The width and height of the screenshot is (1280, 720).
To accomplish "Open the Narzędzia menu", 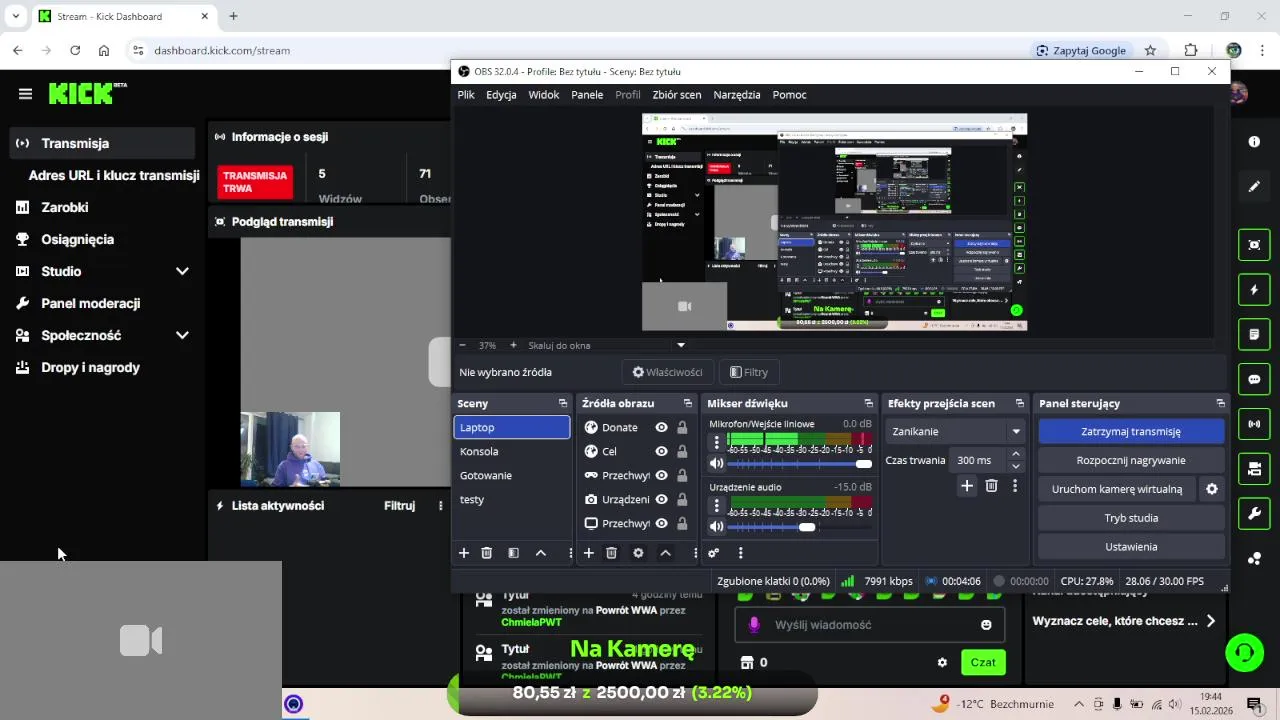I will click(x=737, y=95).
